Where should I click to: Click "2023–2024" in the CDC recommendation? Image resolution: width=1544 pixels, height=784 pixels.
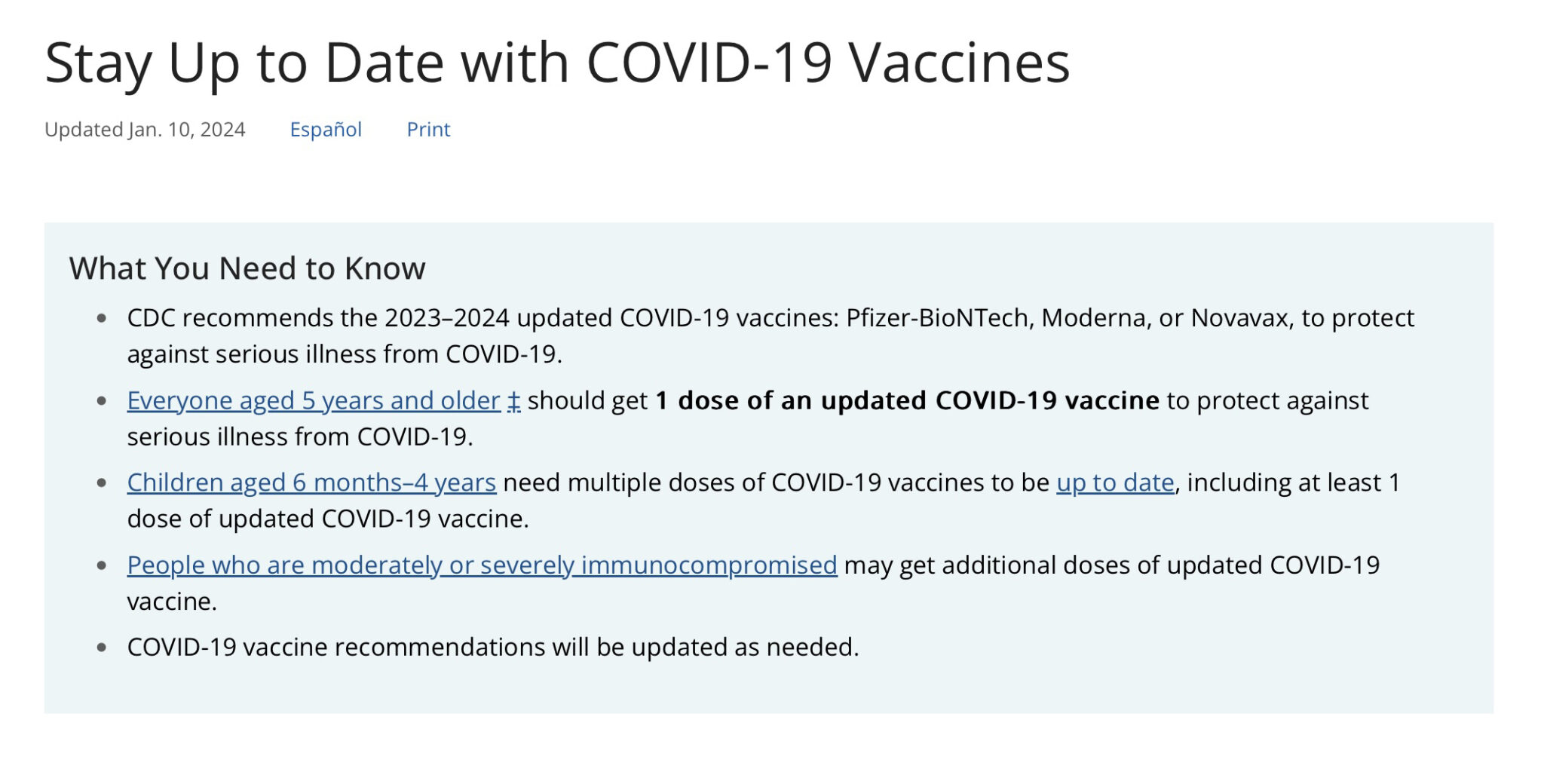pos(447,318)
